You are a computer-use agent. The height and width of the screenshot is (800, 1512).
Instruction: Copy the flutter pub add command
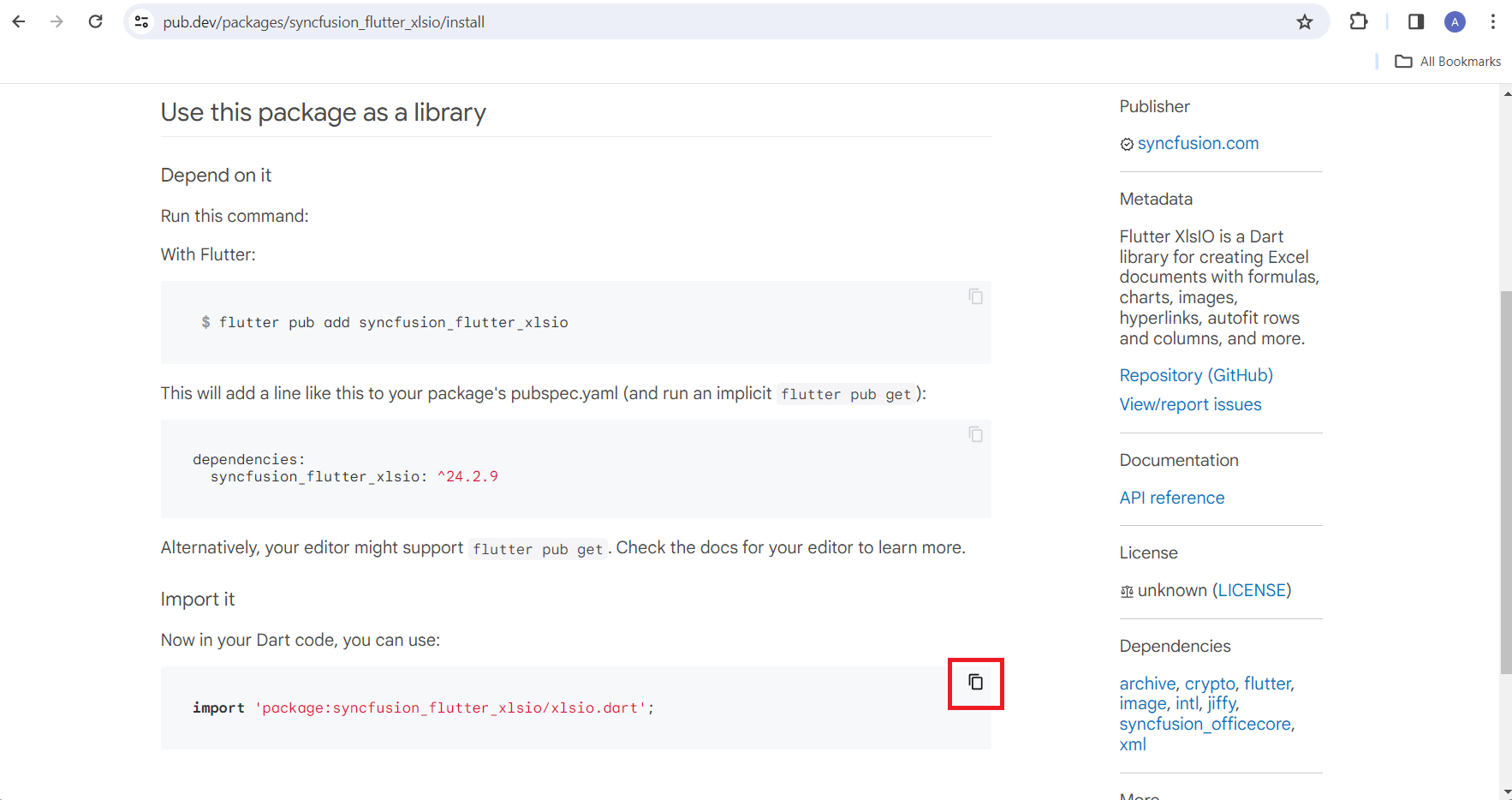pyautogui.click(x=975, y=296)
